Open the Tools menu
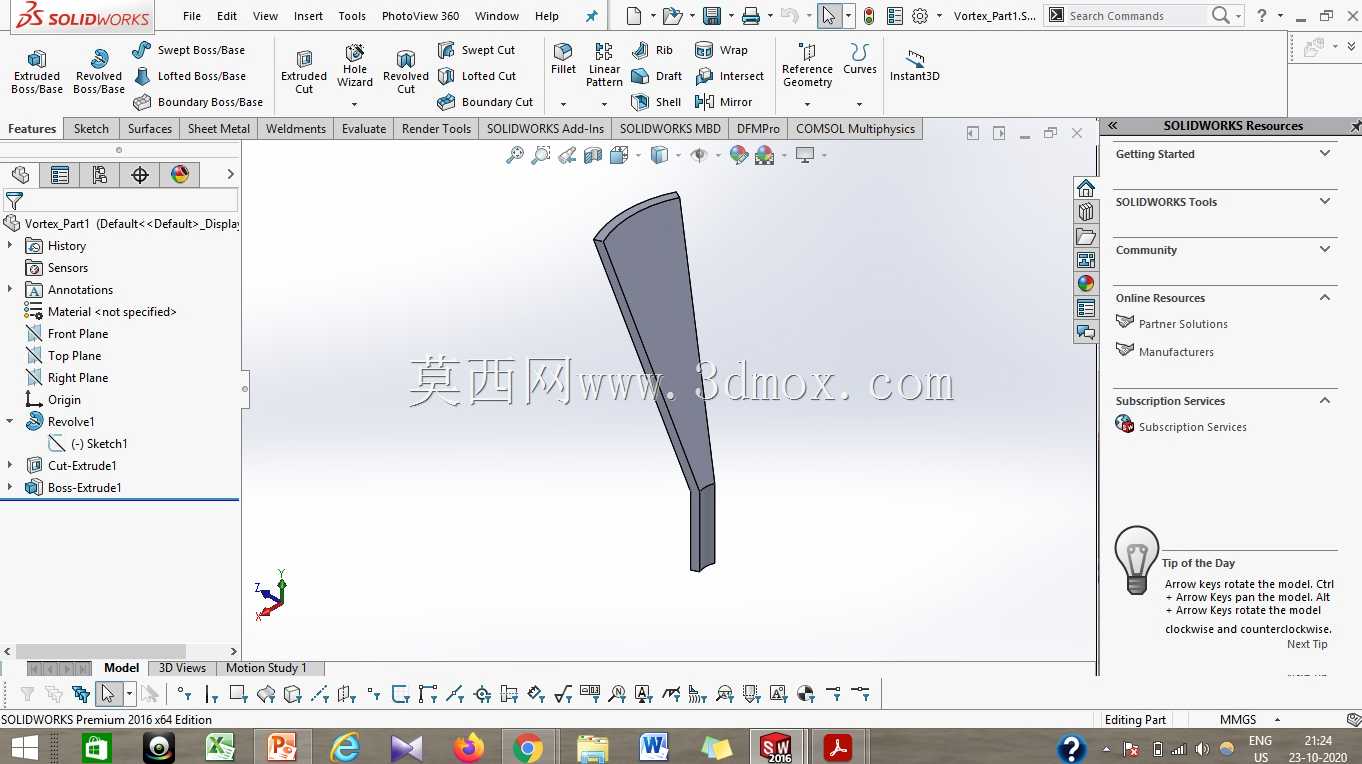This screenshot has height=764, width=1362. (x=352, y=16)
